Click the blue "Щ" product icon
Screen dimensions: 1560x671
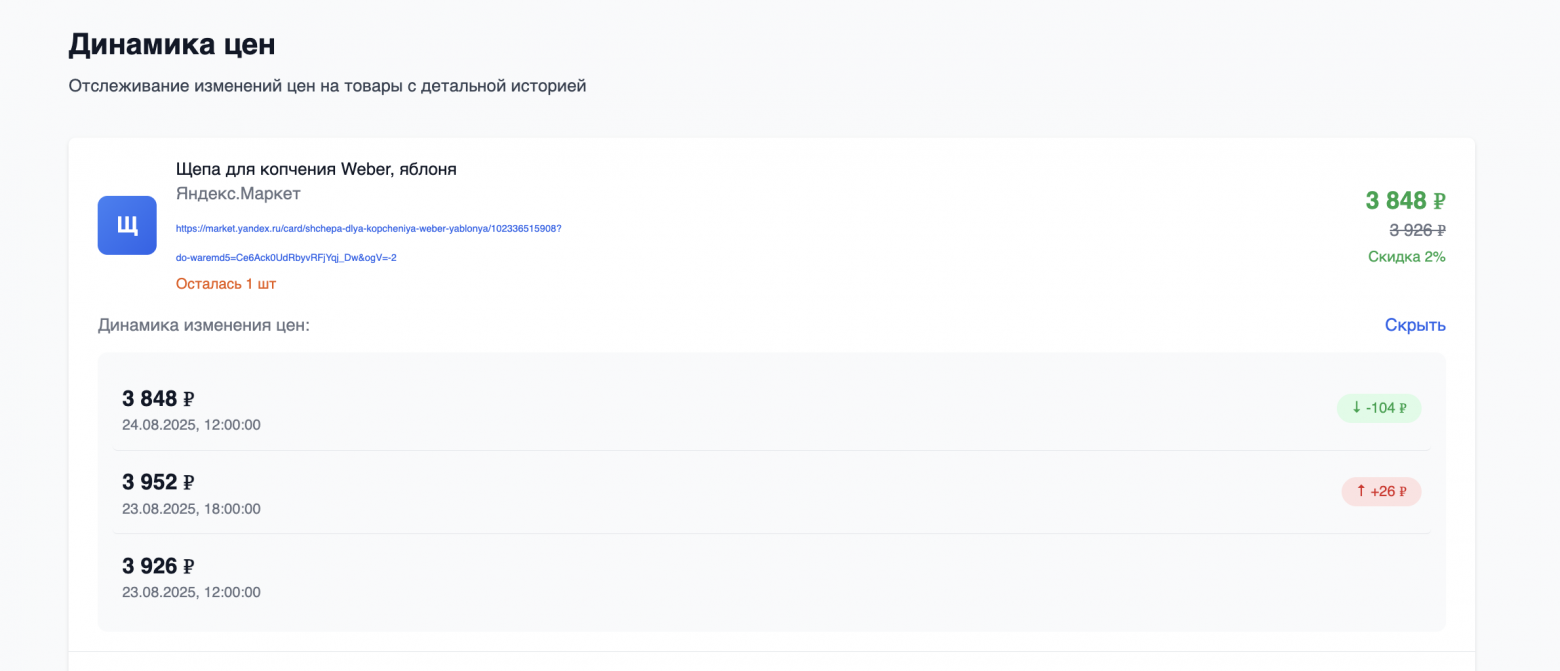click(x=127, y=225)
